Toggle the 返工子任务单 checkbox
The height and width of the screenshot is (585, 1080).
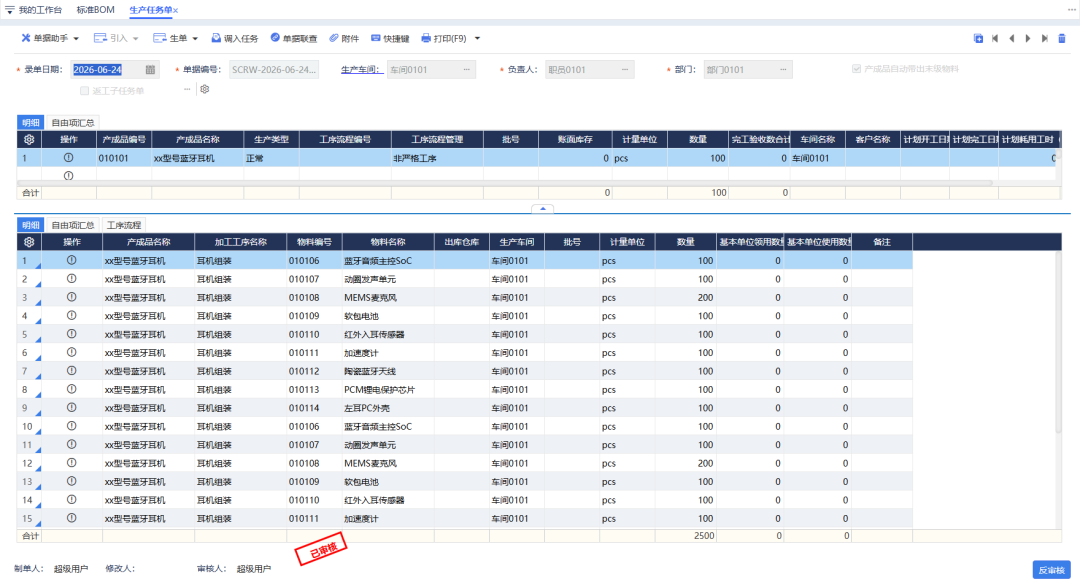click(x=85, y=90)
